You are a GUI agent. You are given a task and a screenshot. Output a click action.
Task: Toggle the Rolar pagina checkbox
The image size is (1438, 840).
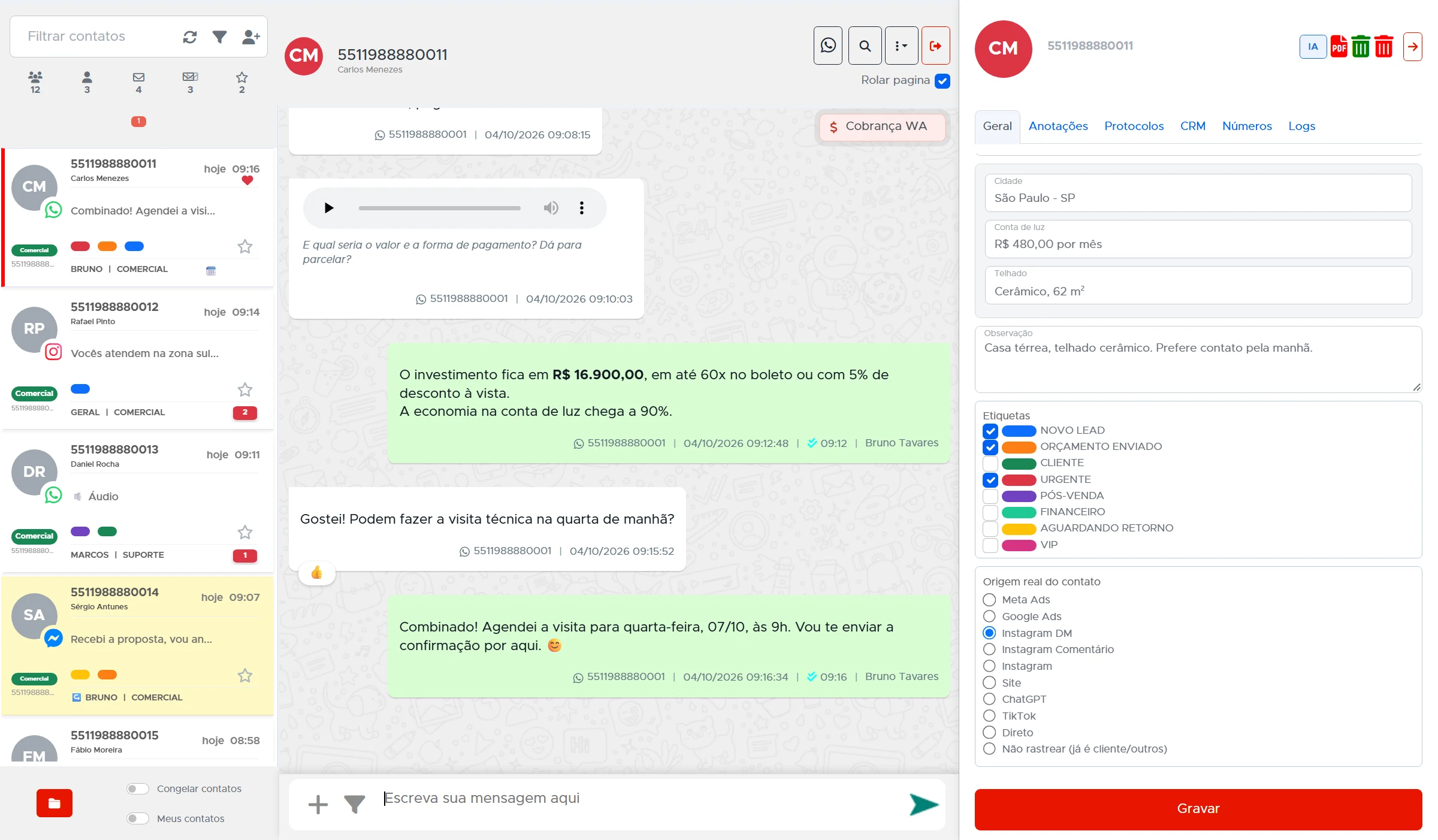point(942,81)
